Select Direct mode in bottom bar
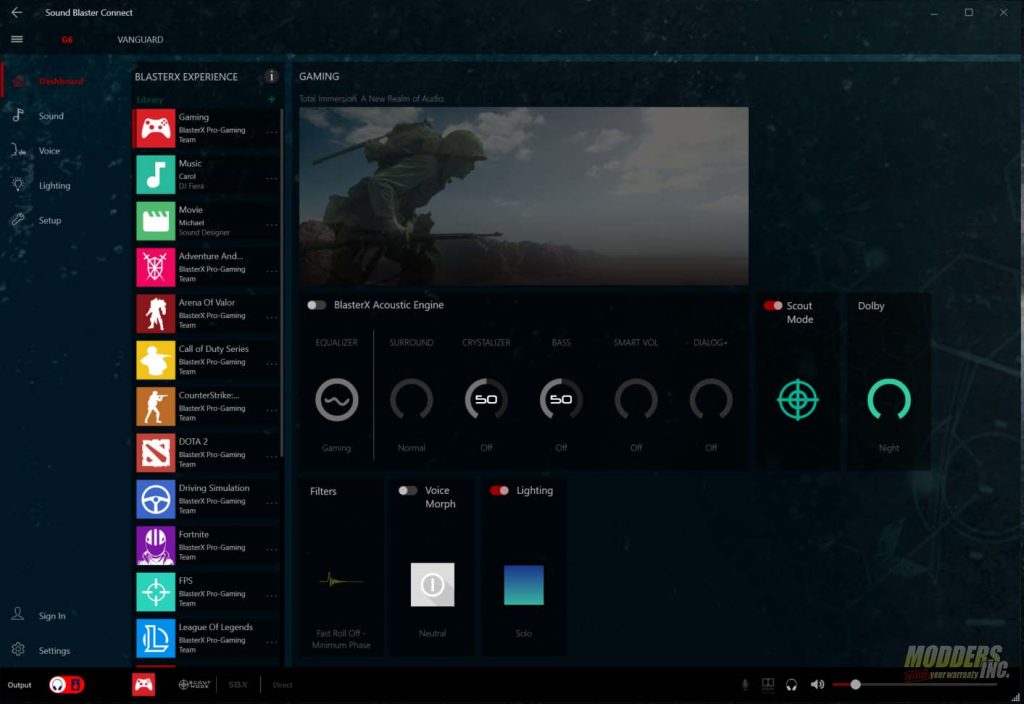 (x=282, y=685)
